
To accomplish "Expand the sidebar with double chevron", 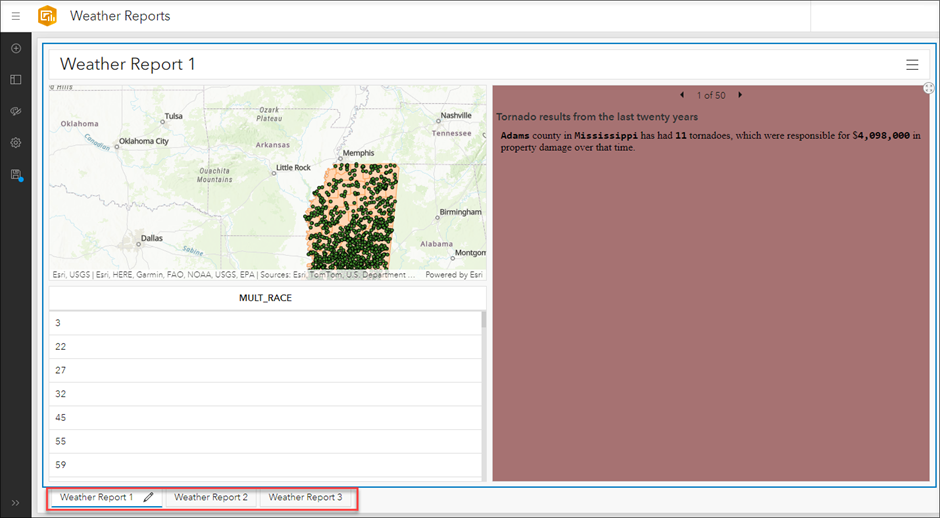I will click(16, 502).
